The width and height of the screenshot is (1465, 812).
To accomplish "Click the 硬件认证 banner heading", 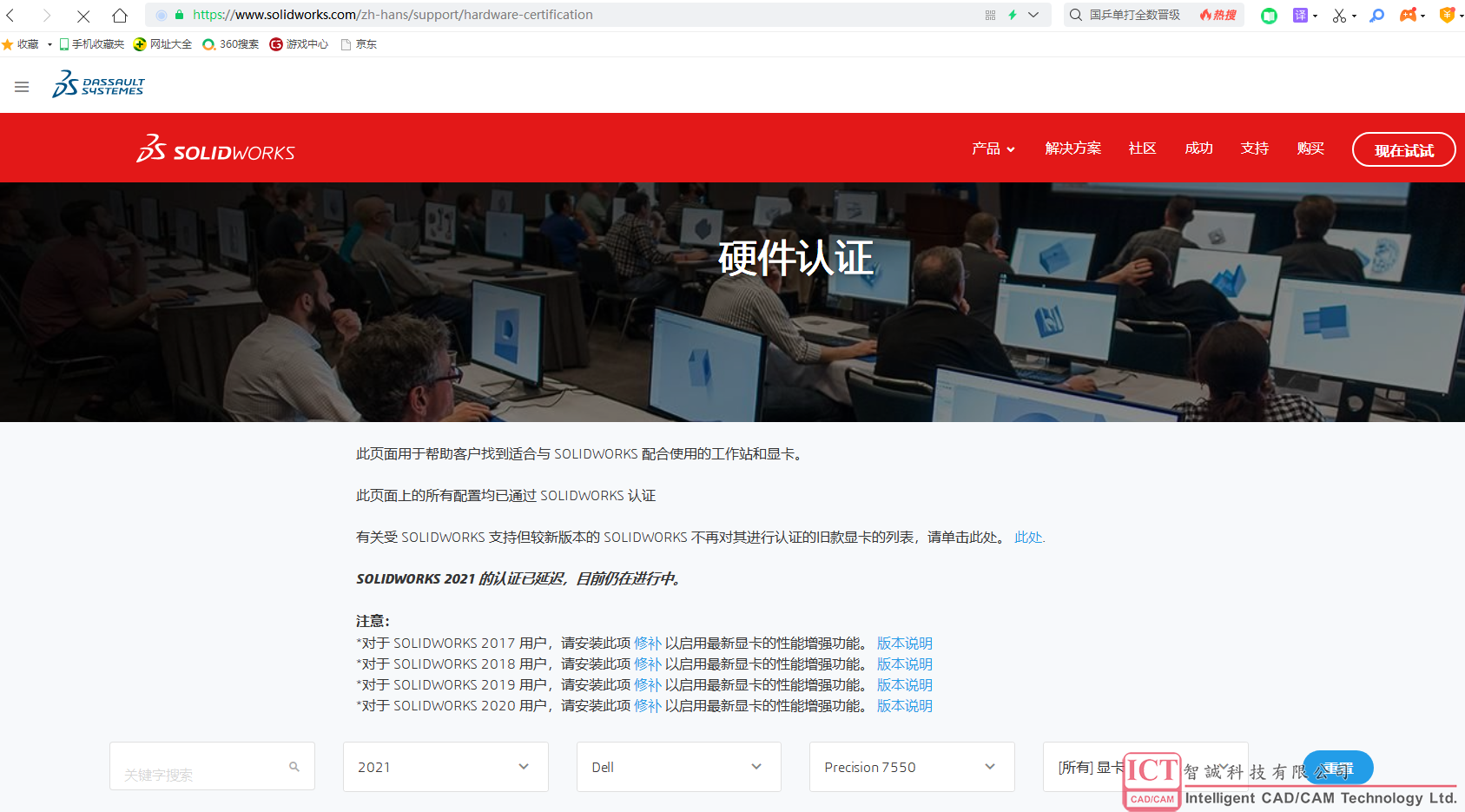I will click(795, 258).
